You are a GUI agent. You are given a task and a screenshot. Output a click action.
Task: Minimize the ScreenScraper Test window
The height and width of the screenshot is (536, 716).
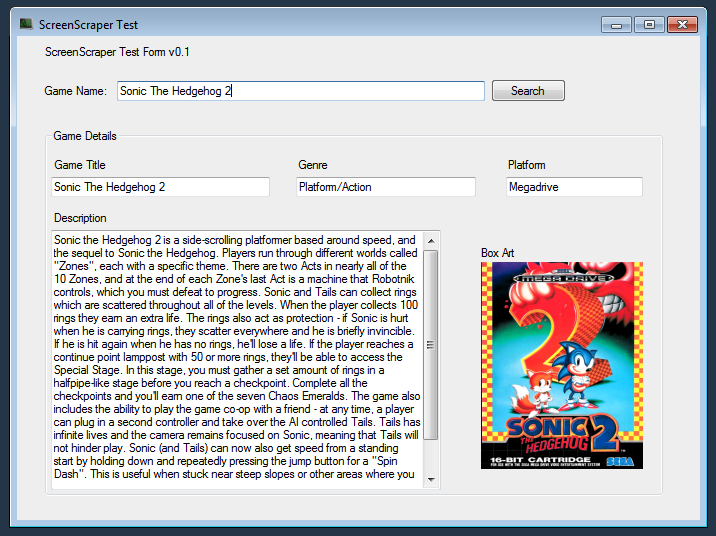coord(616,25)
